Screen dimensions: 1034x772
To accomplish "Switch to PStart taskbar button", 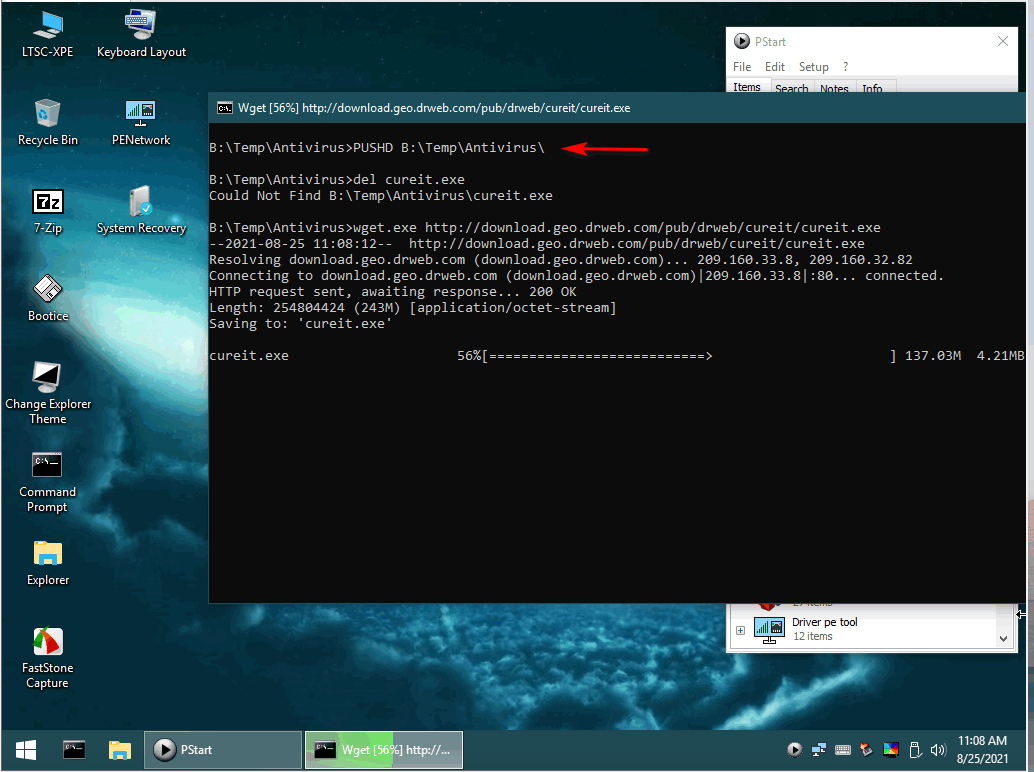I will click(223, 750).
